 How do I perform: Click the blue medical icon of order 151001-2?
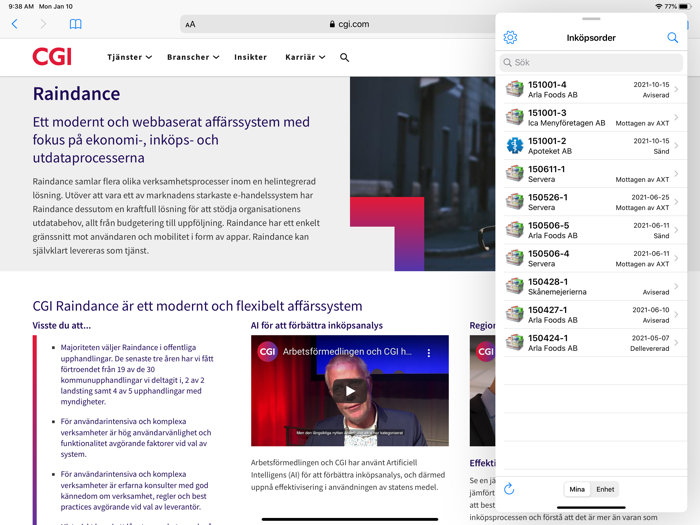(514, 145)
